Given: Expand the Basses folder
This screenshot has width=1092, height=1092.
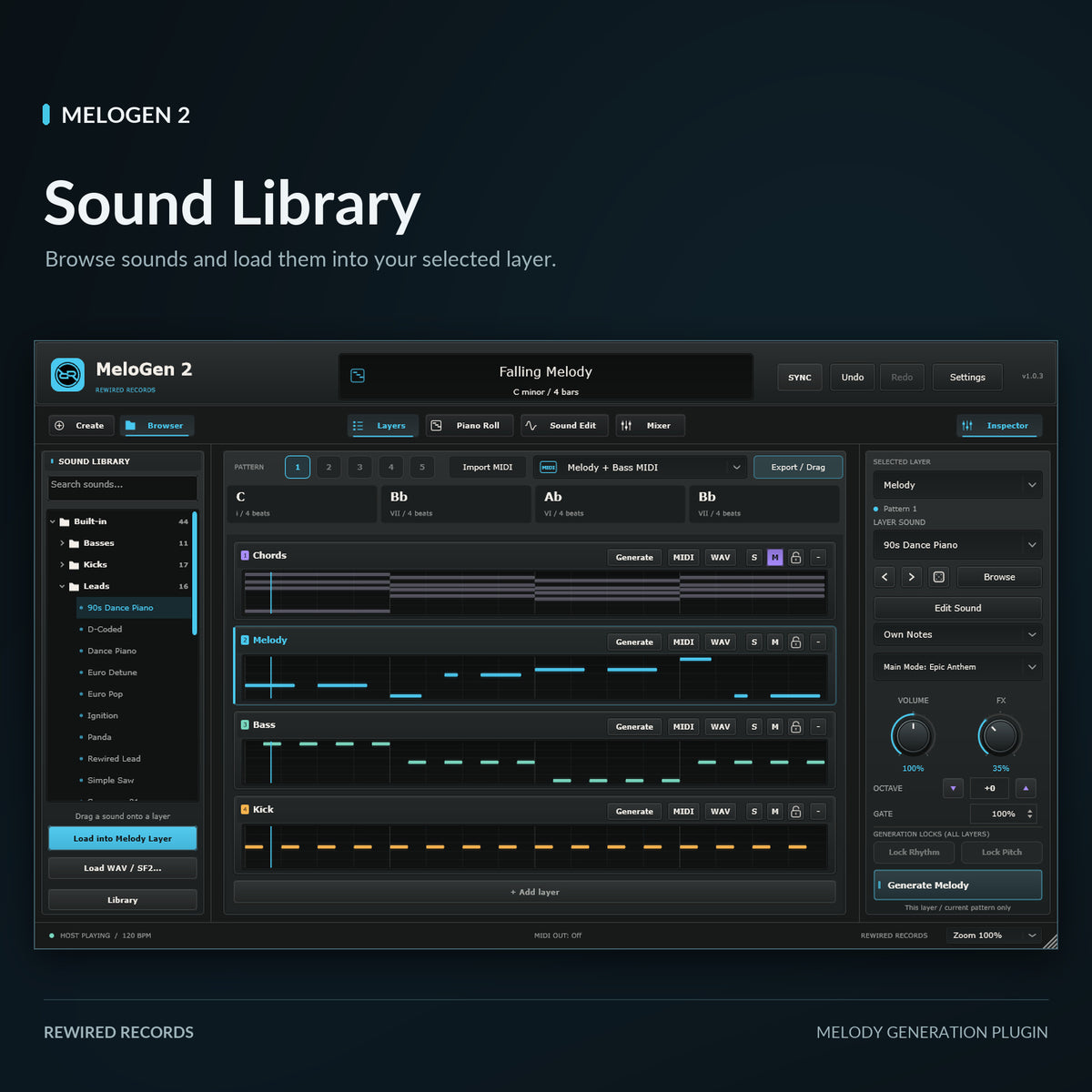Looking at the screenshot, I should pyautogui.click(x=62, y=543).
